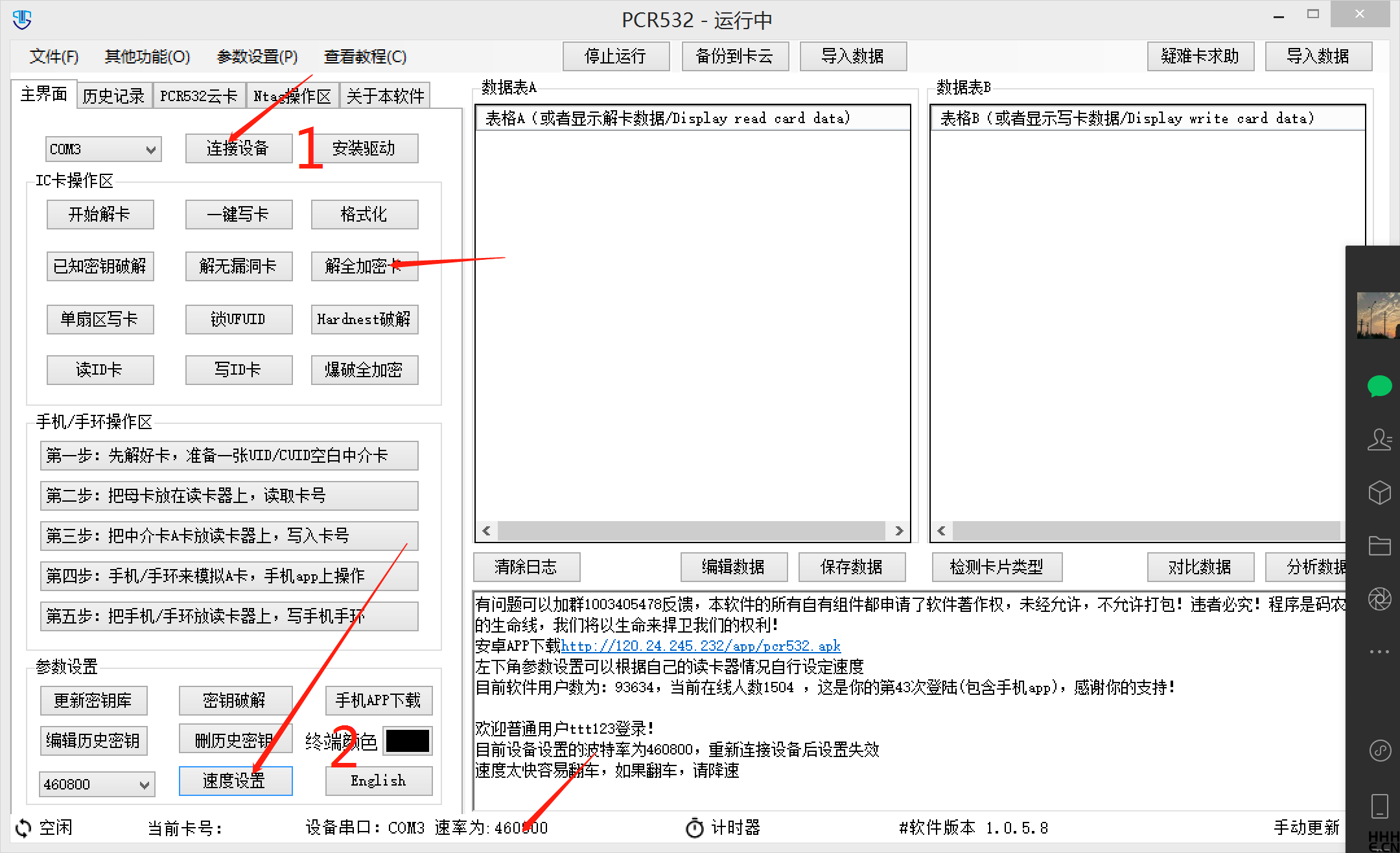1400x853 pixels.
Task: Open the 参数设置(P) menu
Action: point(257,56)
